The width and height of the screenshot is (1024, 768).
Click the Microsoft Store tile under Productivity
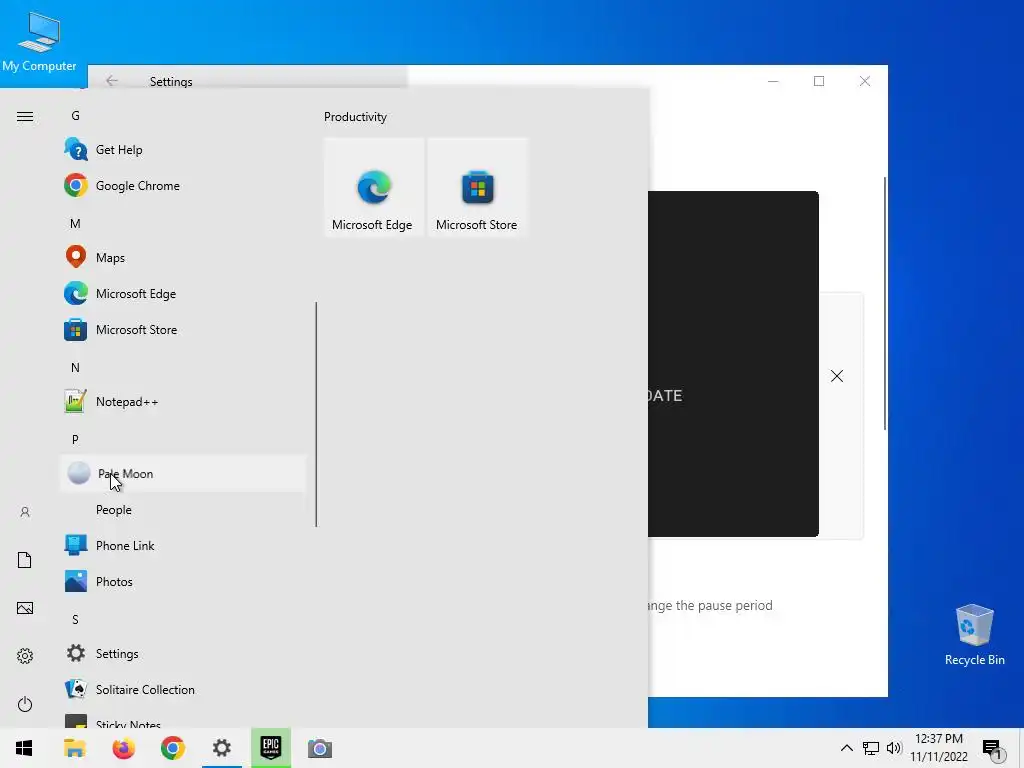(x=477, y=187)
